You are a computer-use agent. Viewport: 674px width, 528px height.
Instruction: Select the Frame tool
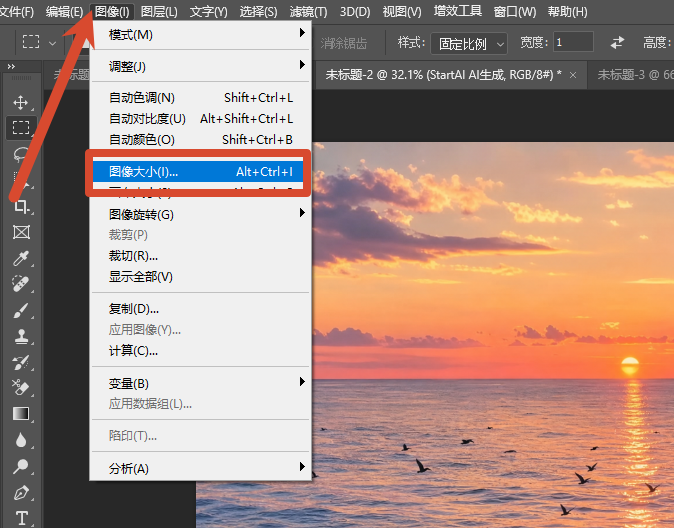(x=21, y=232)
